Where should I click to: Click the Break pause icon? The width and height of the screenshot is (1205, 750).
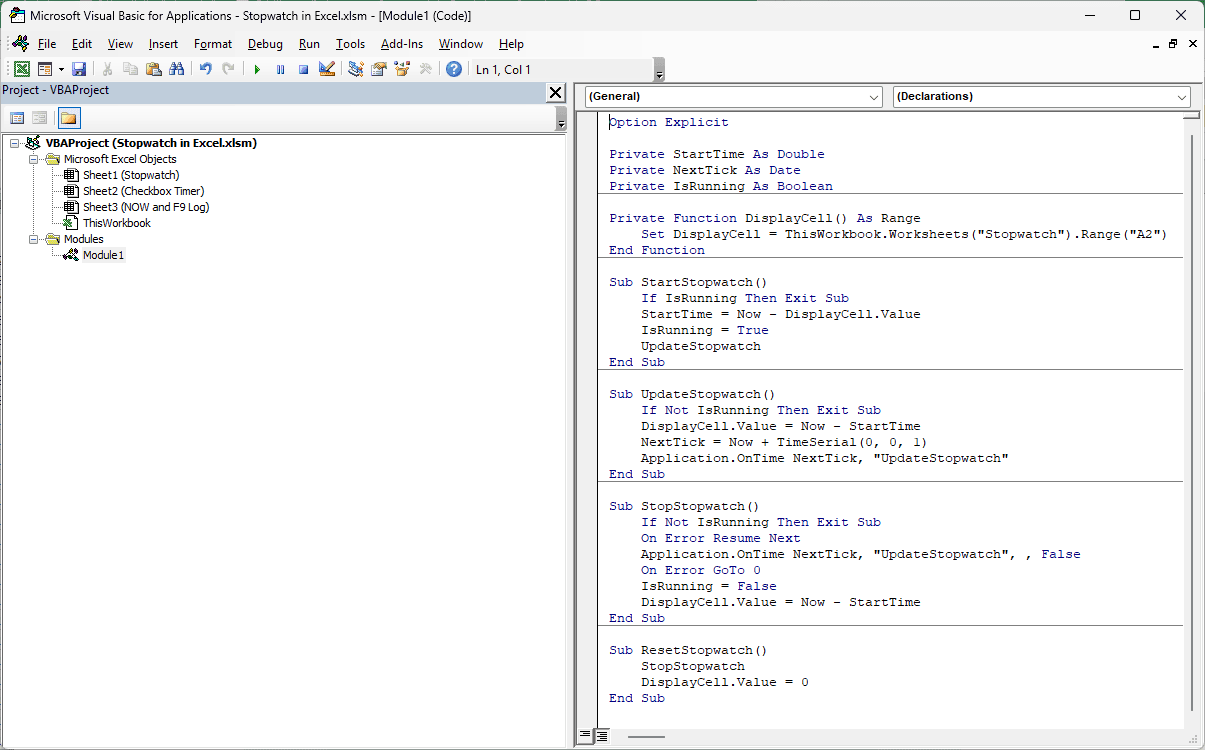tap(280, 69)
